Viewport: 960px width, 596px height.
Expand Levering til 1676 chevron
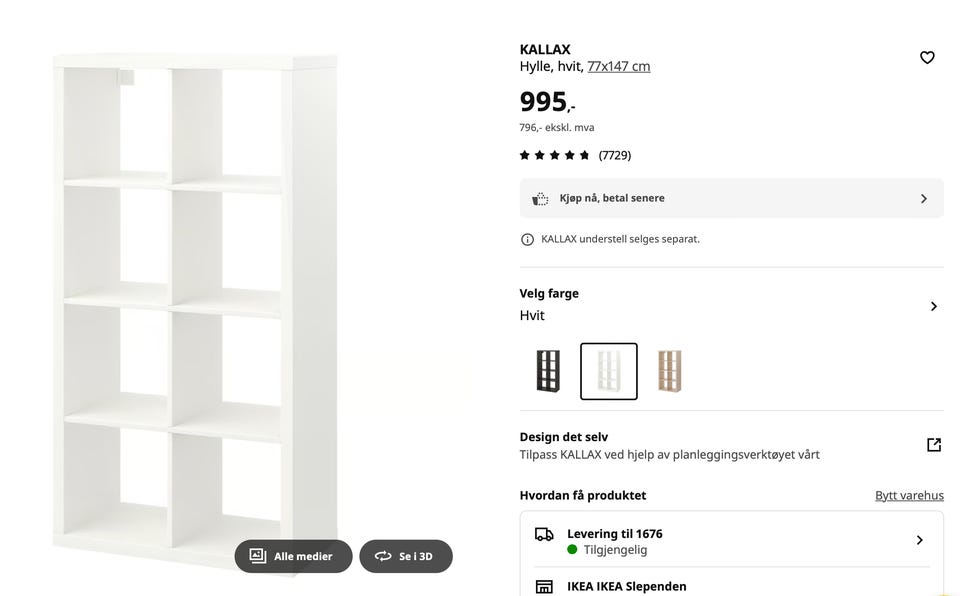(919, 541)
